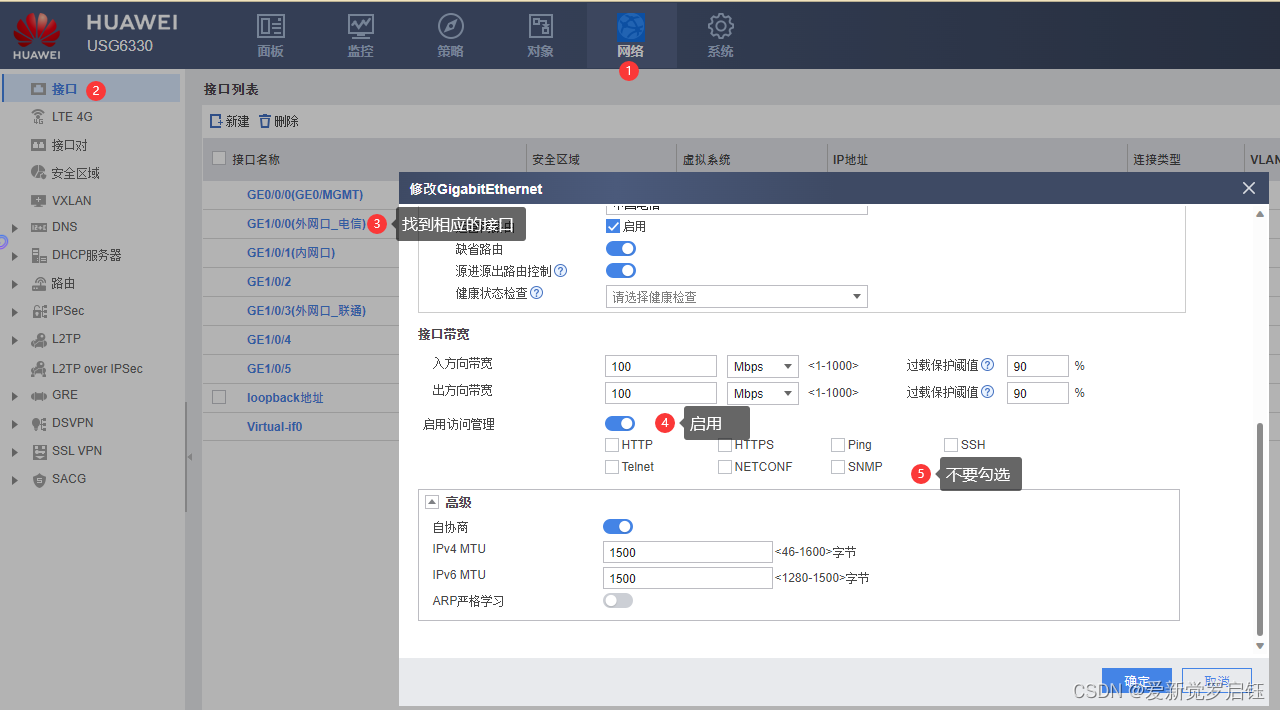1280x710 pixels.
Task: Expand the IPSec tree node arrow
Action: 14,312
